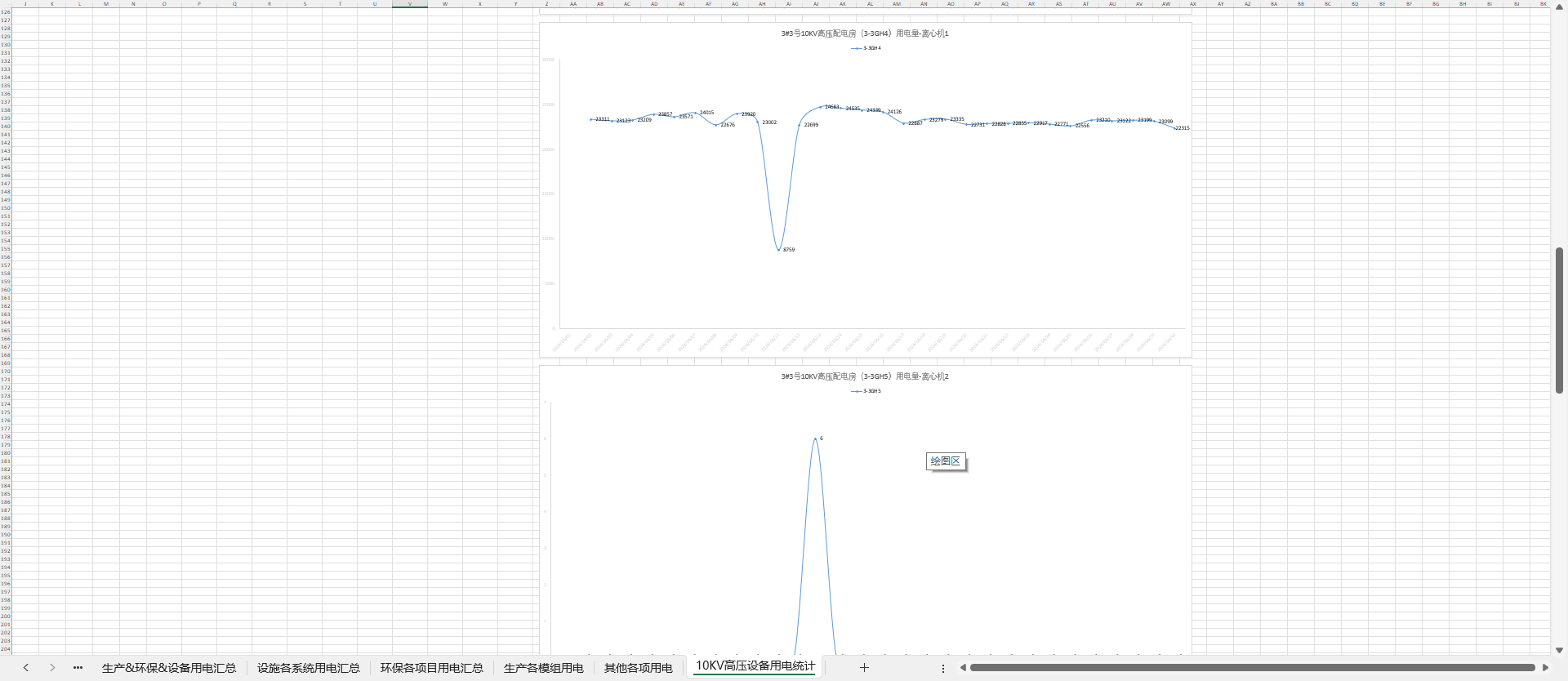Open the 环保各项目用电汇总 sheet tab
Image resolution: width=1568 pixels, height=681 pixels.
tap(432, 668)
